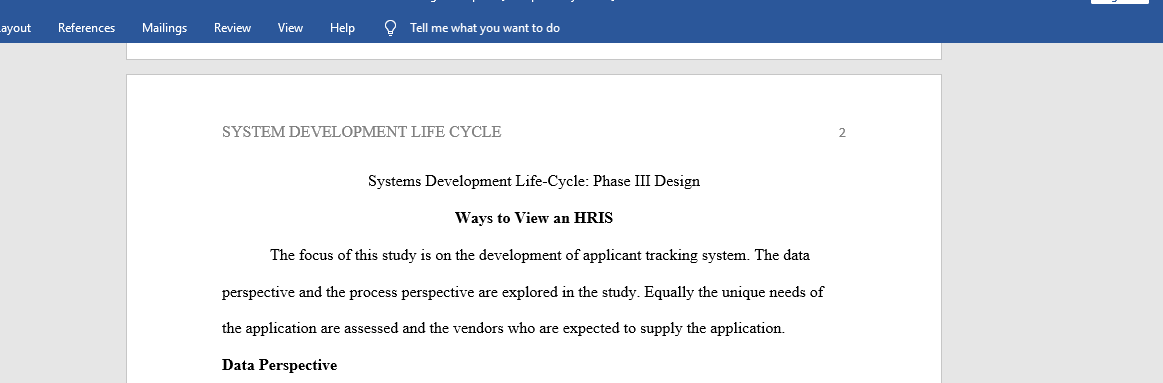The image size is (1163, 383).
Task: Open the Layout ribbon tab
Action: pyautogui.click(x=15, y=28)
